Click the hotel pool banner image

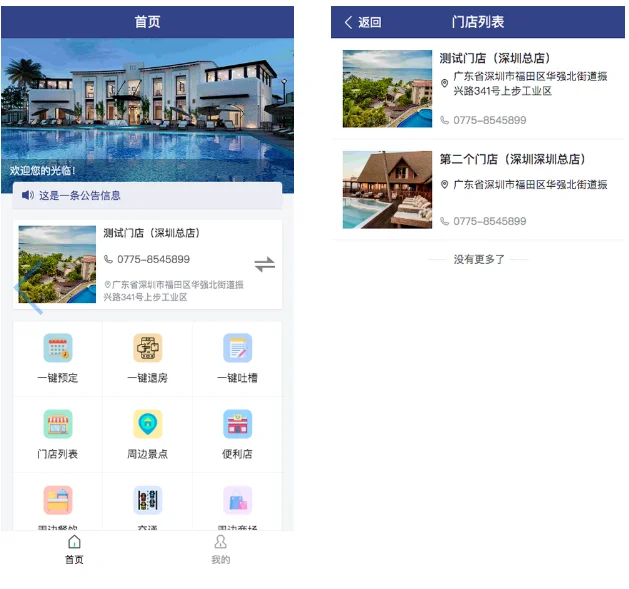coord(147,110)
